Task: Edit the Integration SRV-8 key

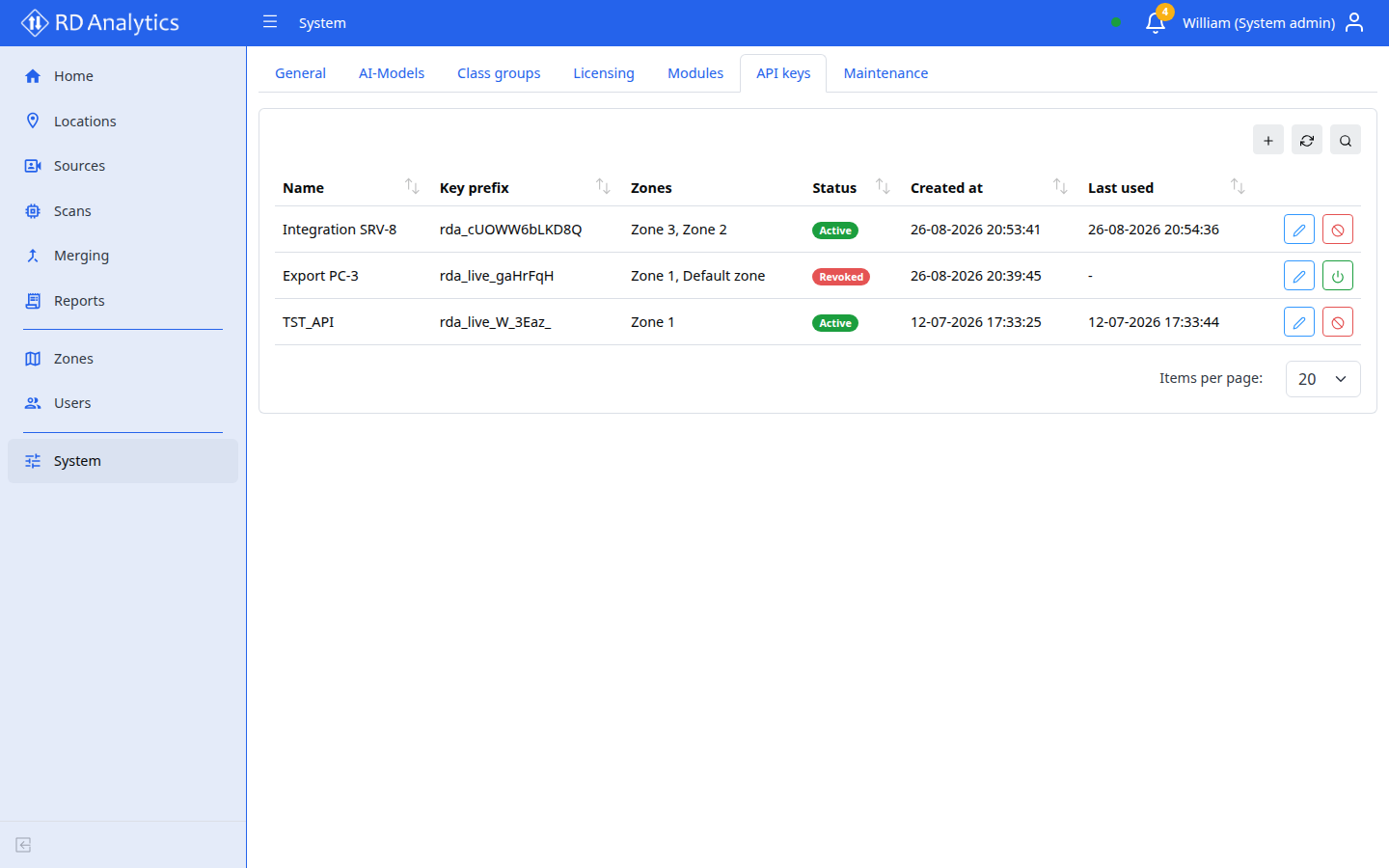Action: [1299, 230]
